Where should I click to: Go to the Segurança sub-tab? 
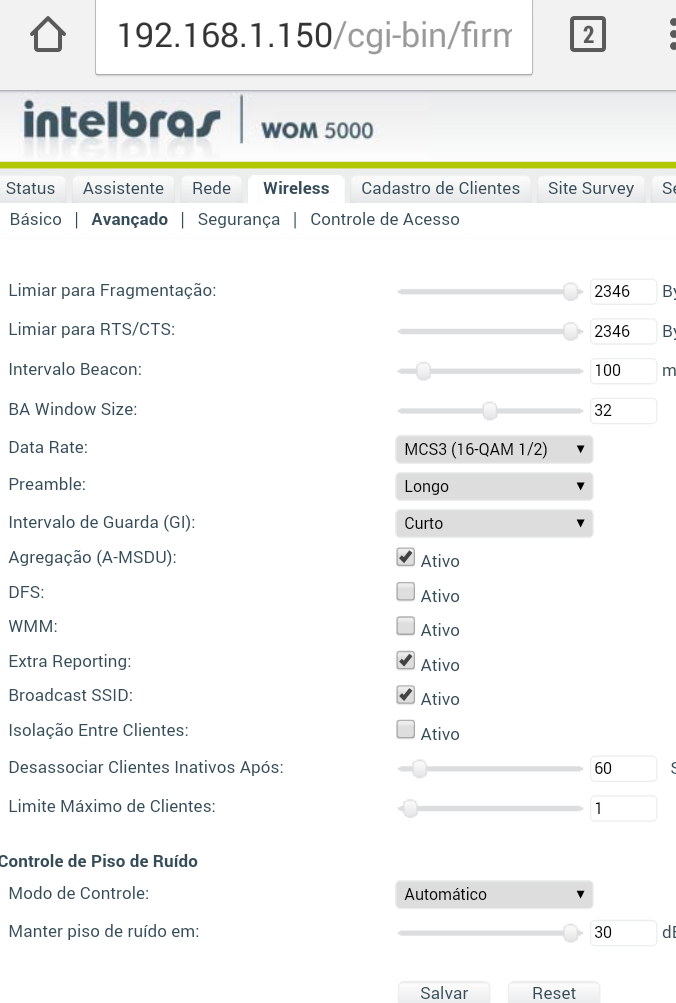coord(239,219)
